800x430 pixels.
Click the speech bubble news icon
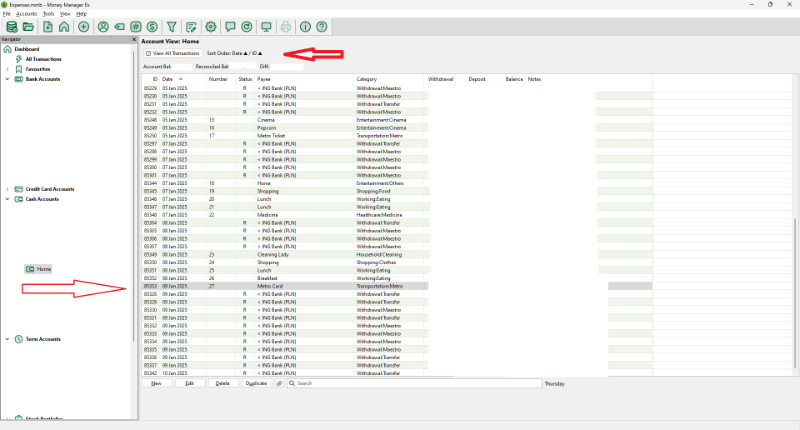click(x=230, y=27)
